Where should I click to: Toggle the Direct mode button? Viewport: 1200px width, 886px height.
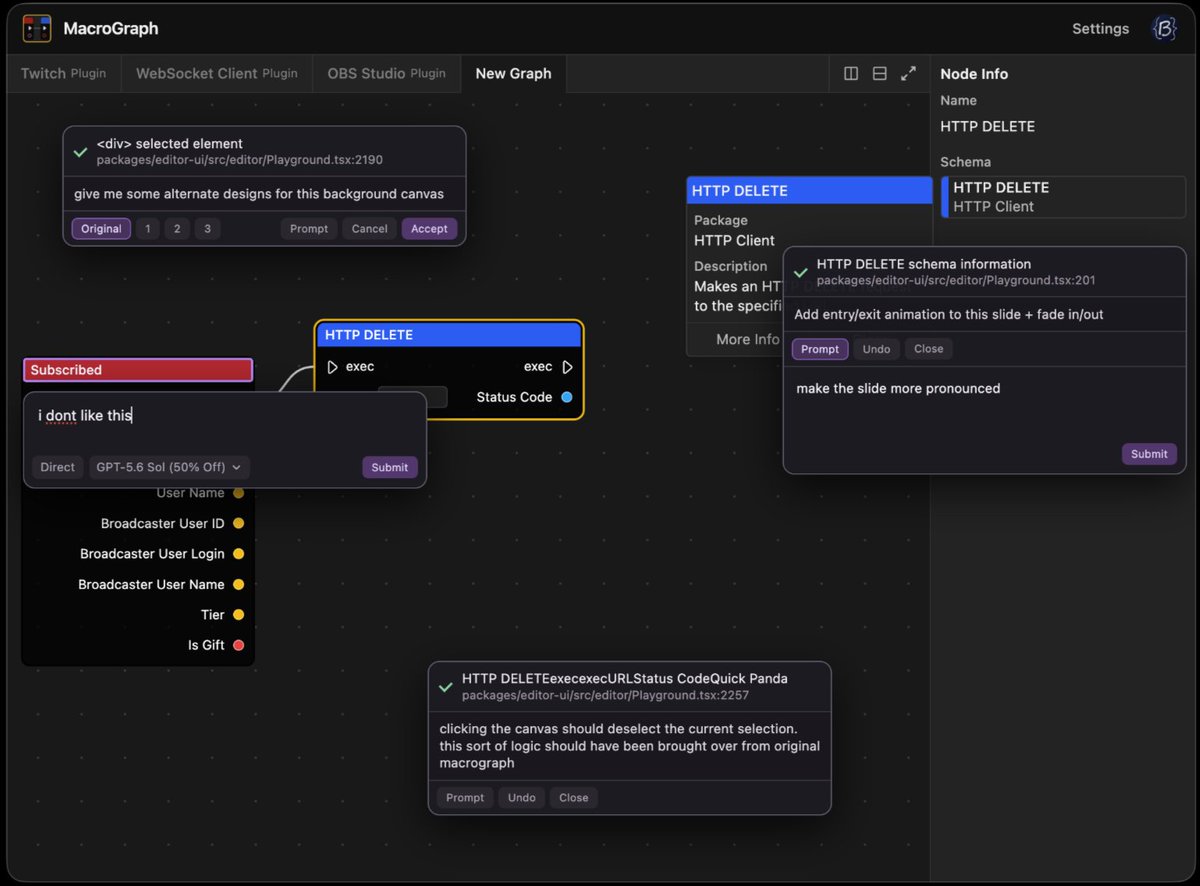[58, 467]
